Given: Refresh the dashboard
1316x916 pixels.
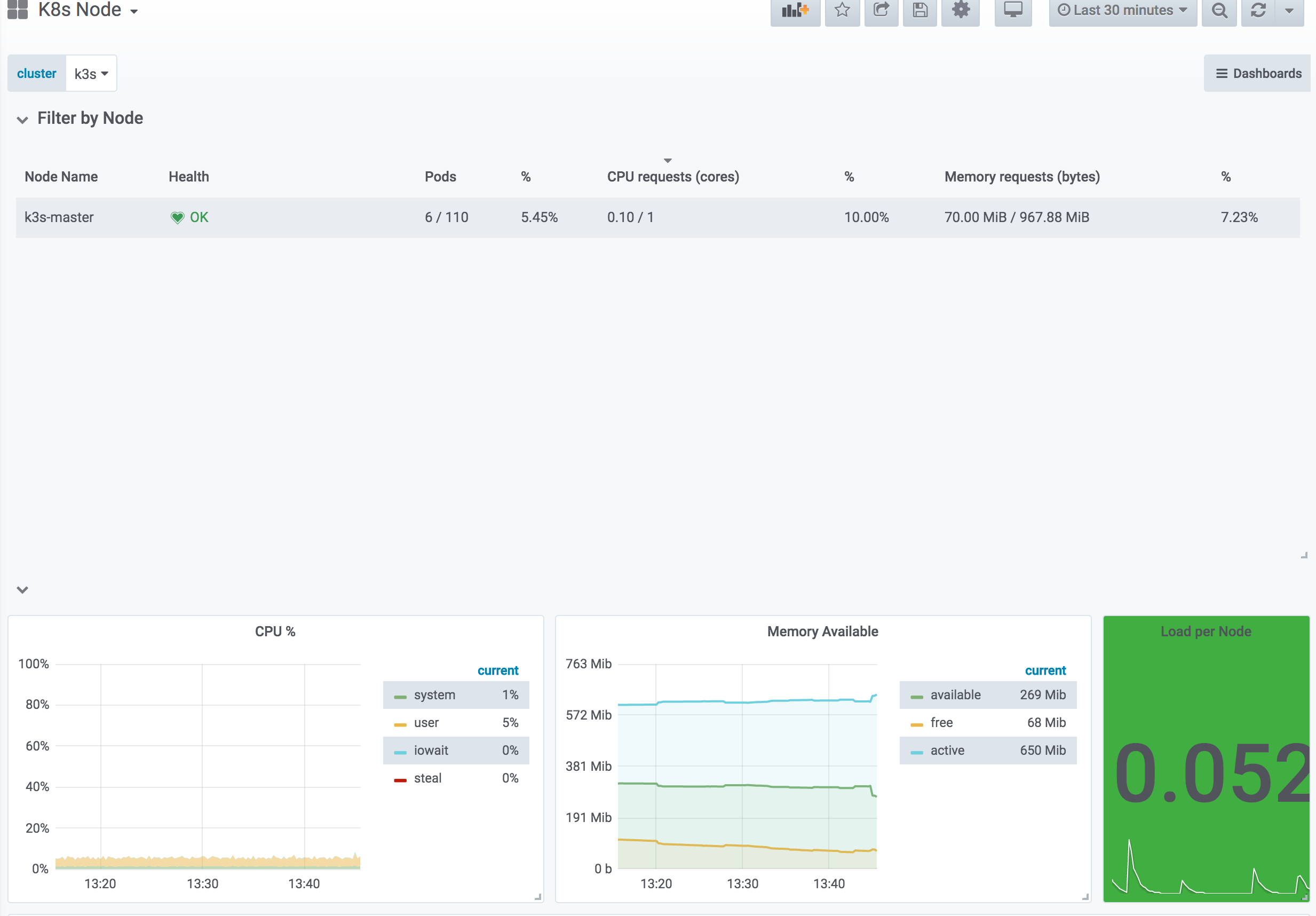Looking at the screenshot, I should 1258,11.
